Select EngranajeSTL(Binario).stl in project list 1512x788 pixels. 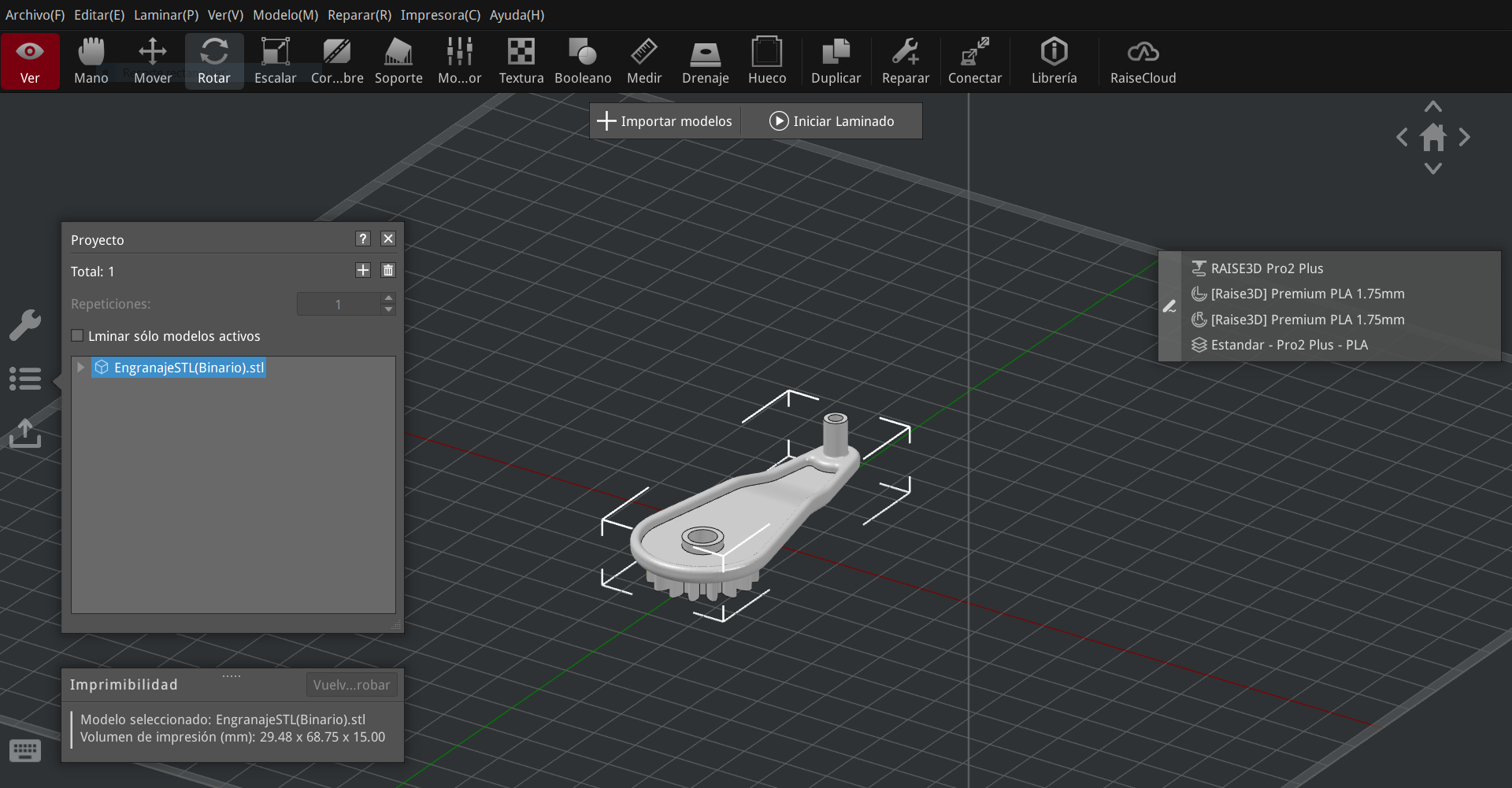click(180, 368)
